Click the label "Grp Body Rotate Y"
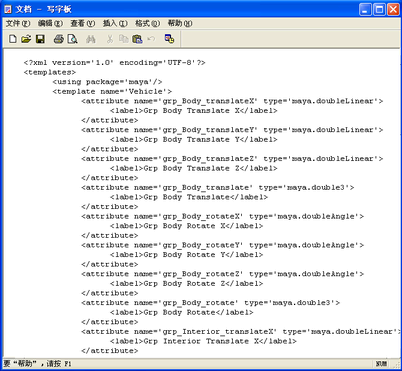 pos(184,255)
